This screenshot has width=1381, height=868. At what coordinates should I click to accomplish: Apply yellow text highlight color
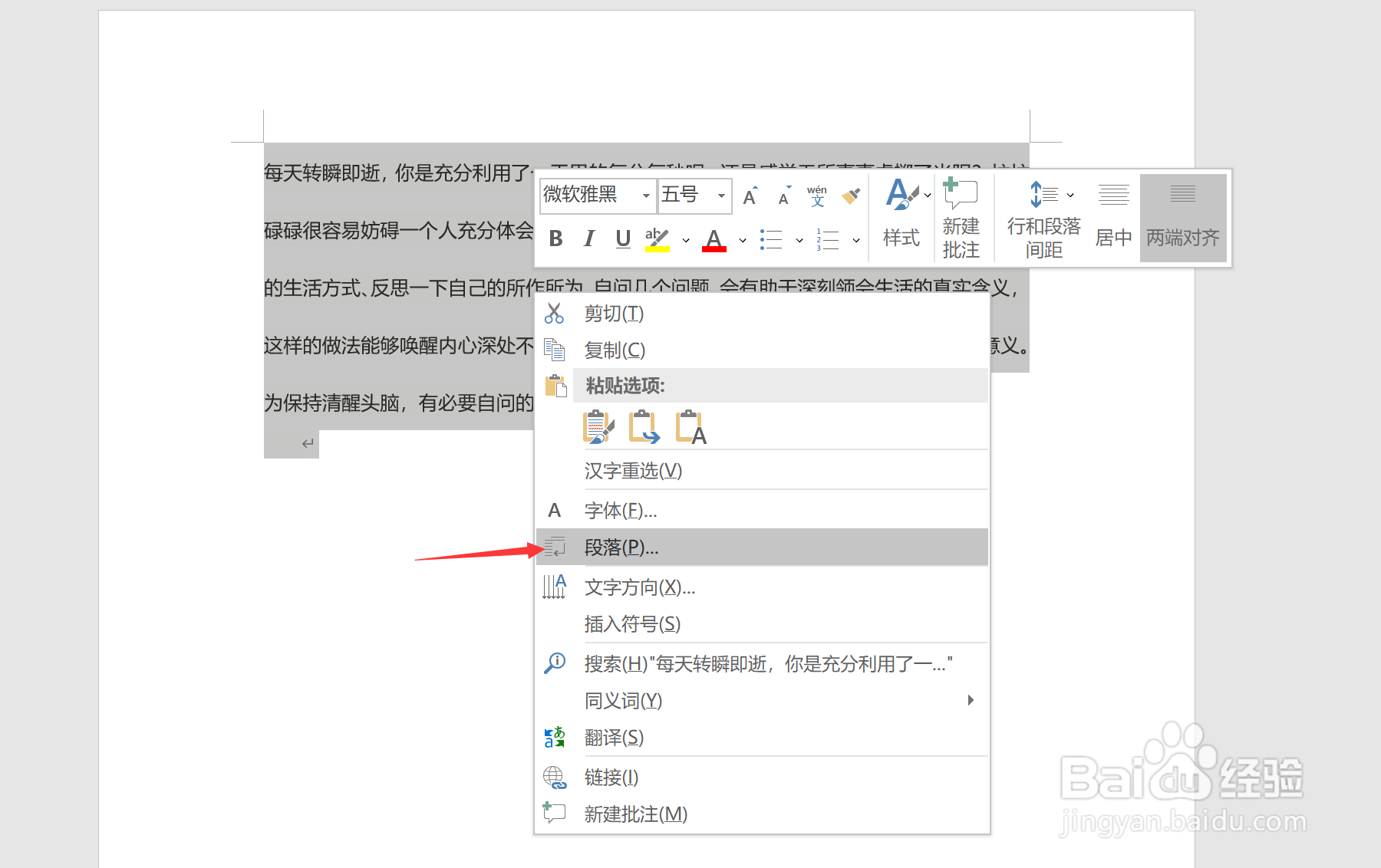click(658, 239)
